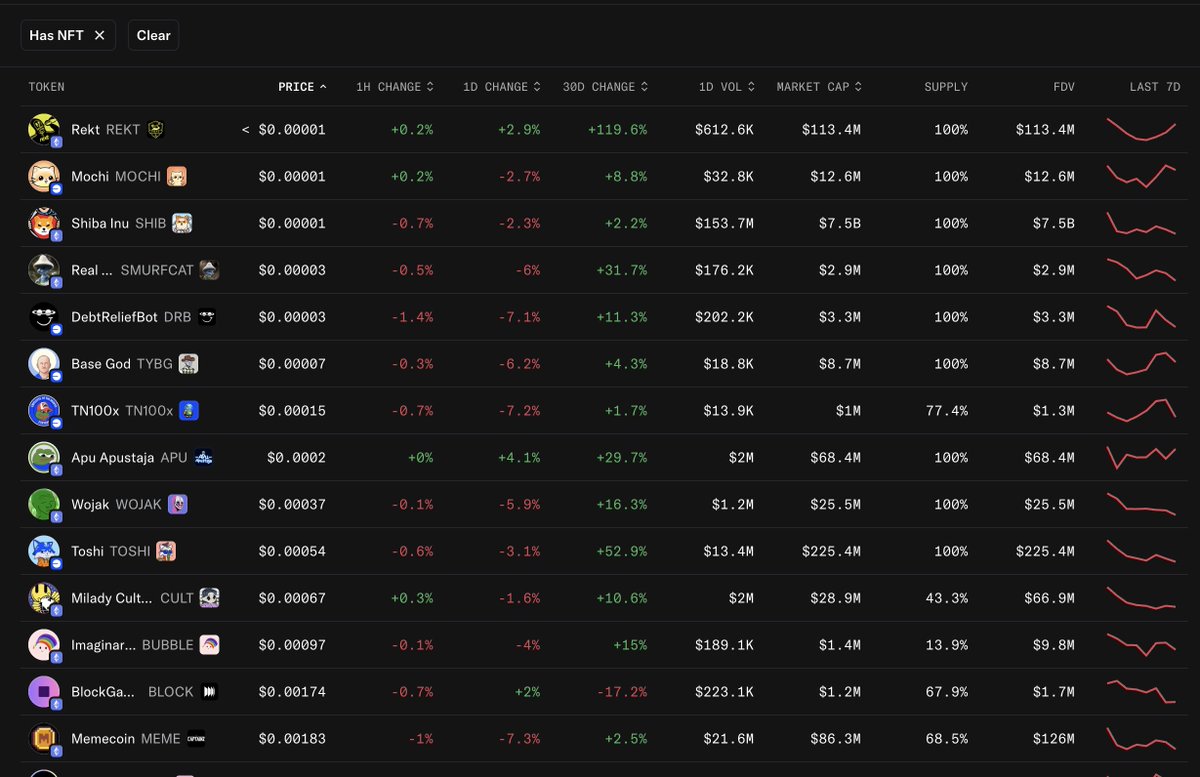Sort by 1H CHANGE column
Viewport: 1200px width, 777px height.
tap(395, 87)
